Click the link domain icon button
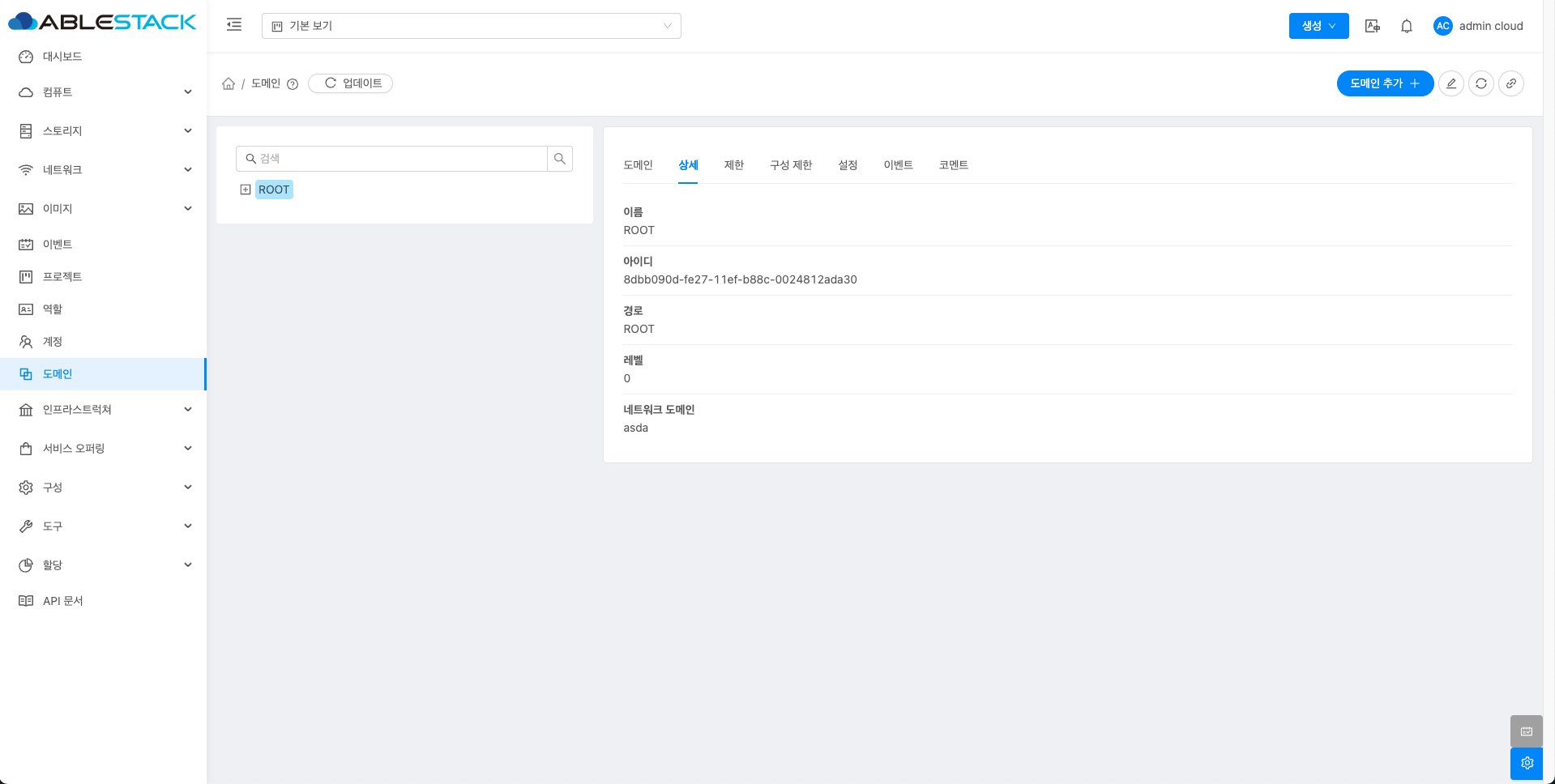 pos(1511,83)
